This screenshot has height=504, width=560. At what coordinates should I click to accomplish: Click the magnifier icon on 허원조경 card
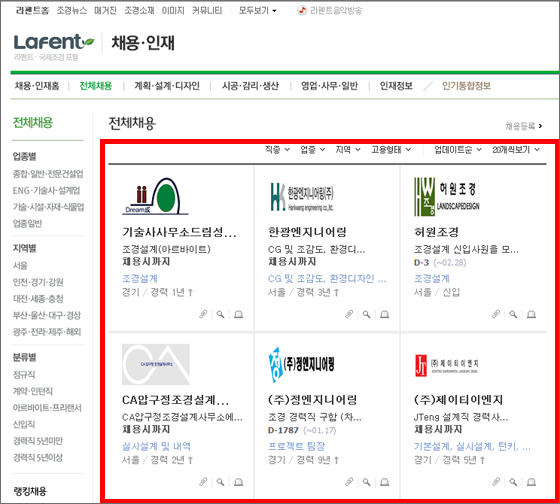514,314
